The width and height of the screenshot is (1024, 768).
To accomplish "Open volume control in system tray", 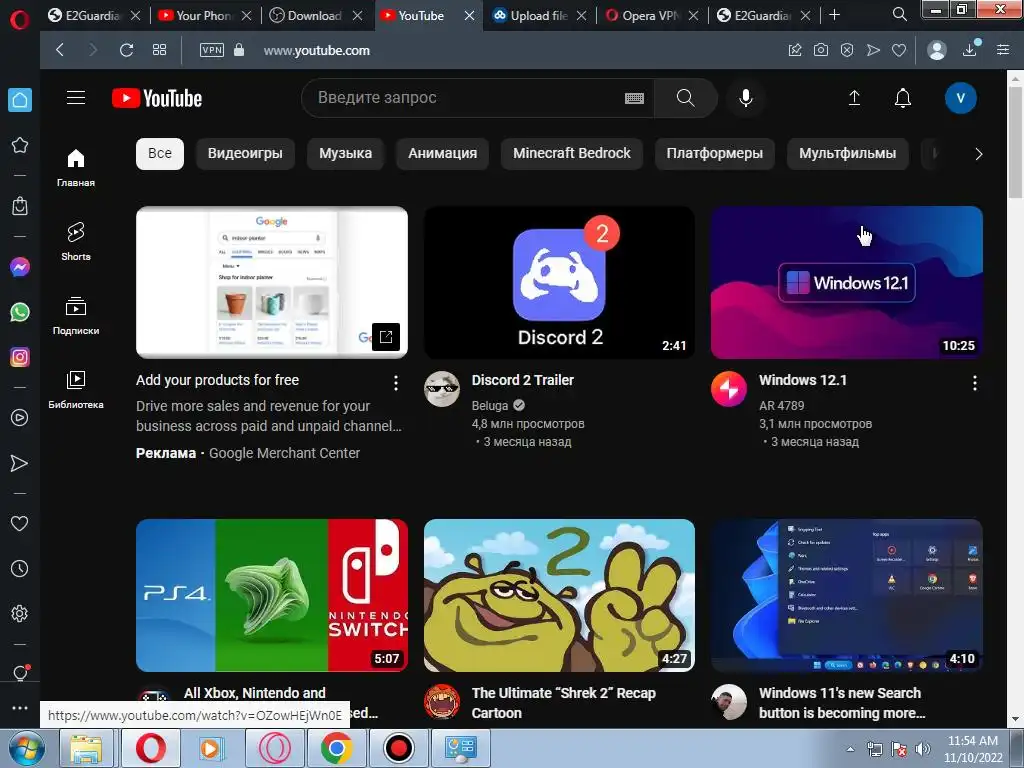I will coord(923,749).
